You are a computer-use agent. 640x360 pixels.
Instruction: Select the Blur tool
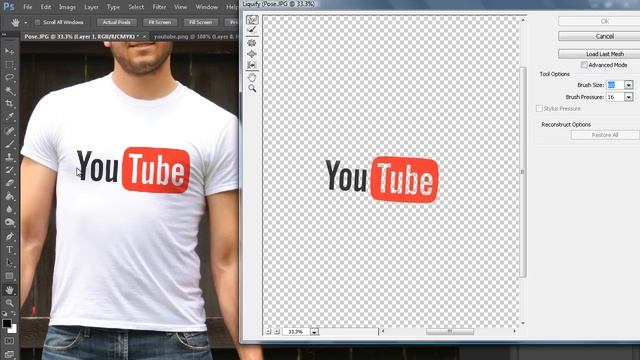pyautogui.click(x=9, y=209)
